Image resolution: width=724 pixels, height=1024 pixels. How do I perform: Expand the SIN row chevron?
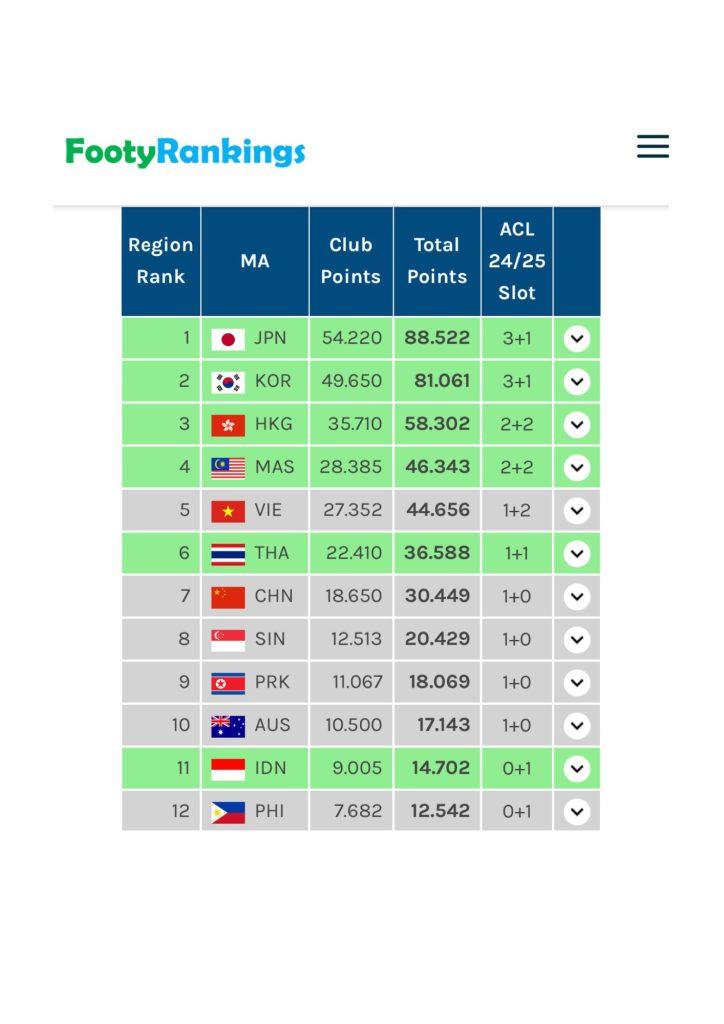click(577, 639)
